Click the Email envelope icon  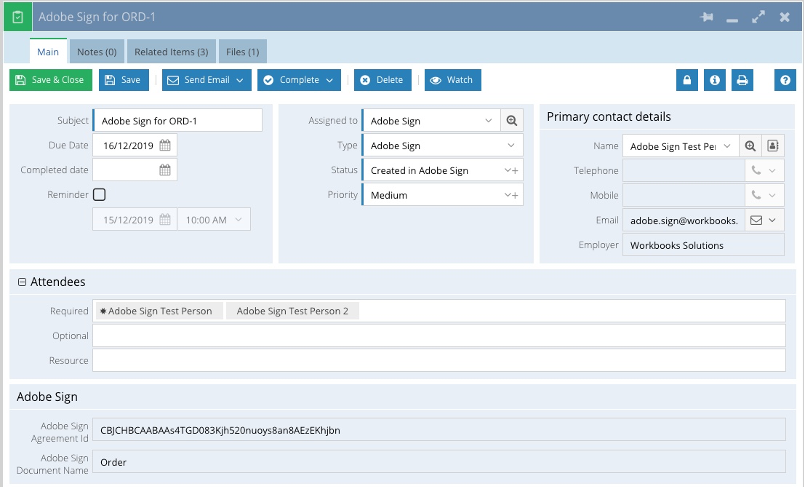coord(756,220)
